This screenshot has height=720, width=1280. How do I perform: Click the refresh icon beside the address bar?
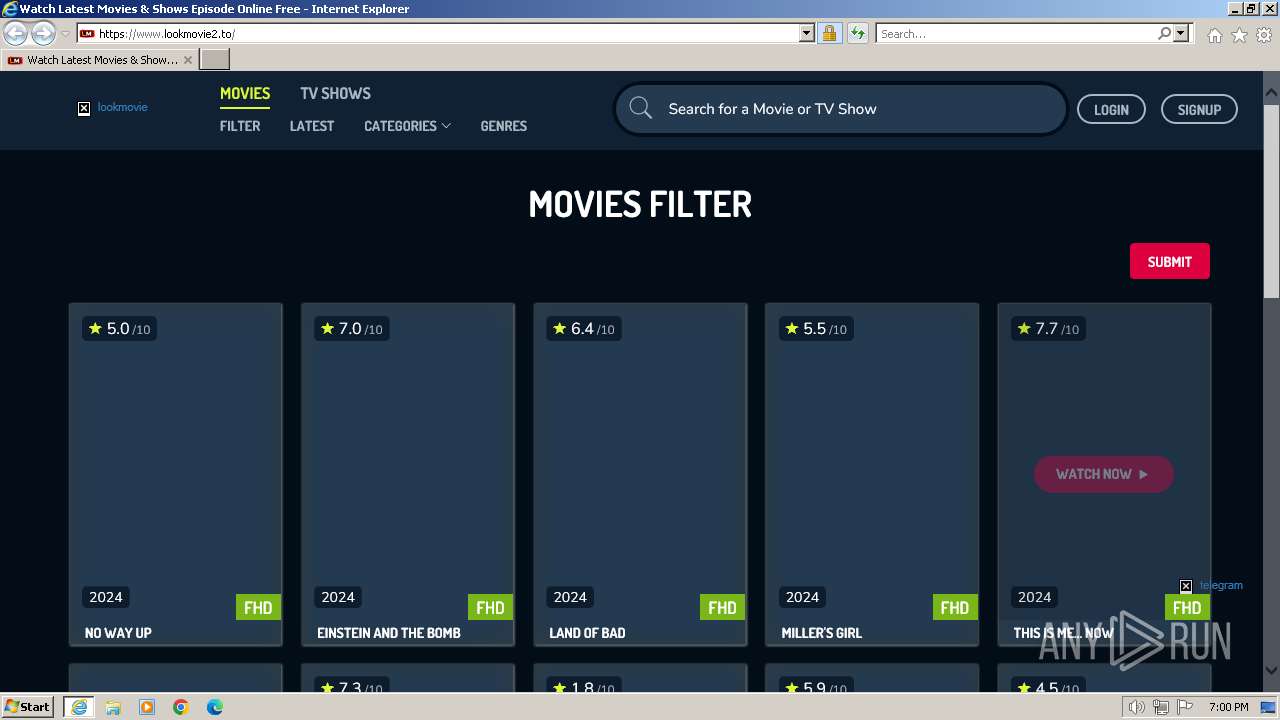point(857,33)
